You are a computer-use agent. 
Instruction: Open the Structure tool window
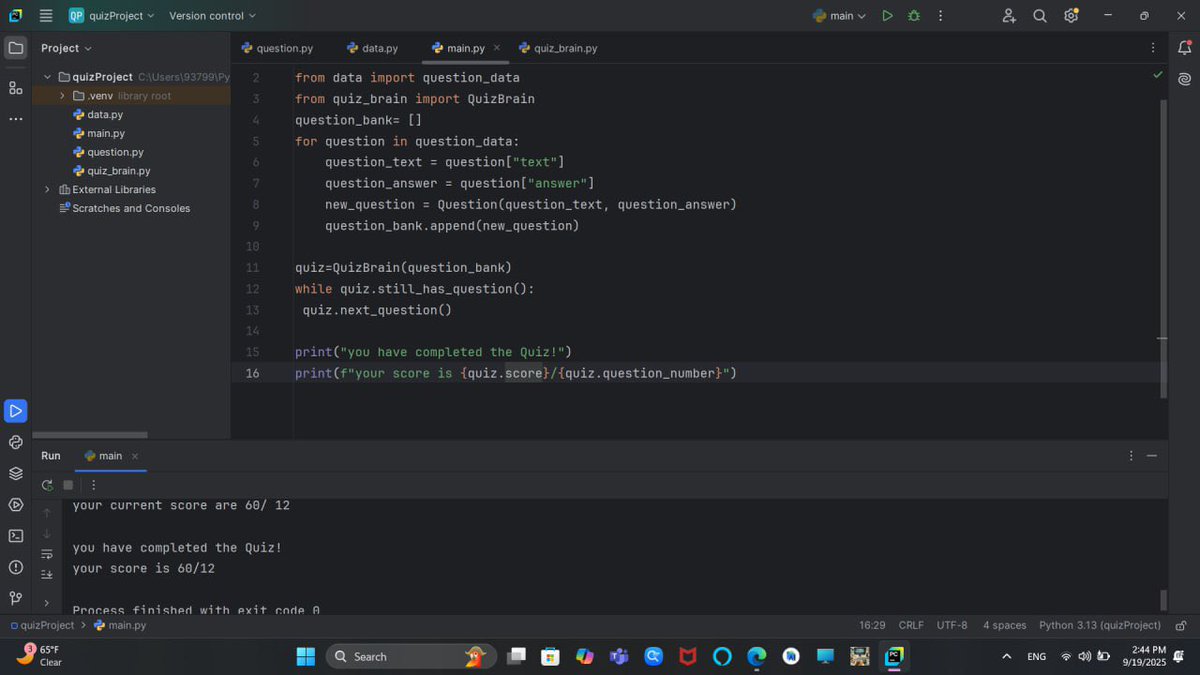[x=16, y=88]
